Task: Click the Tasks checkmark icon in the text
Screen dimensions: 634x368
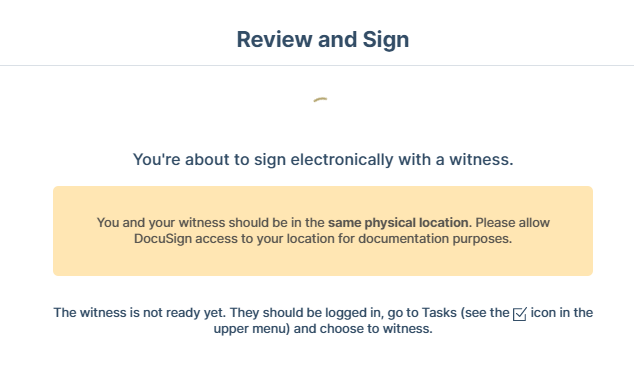Action: (520, 314)
